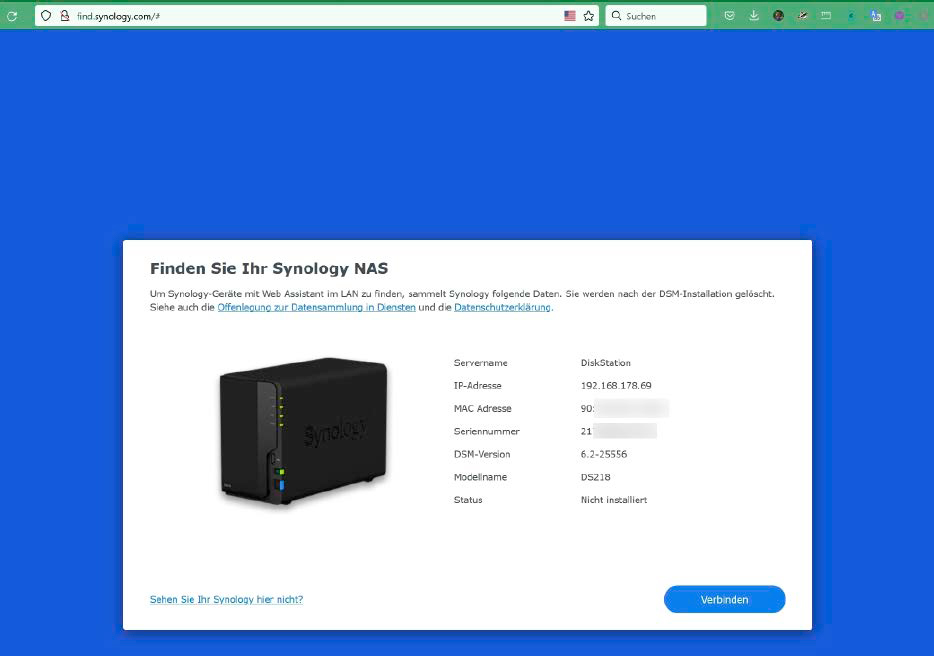
Task: Click the 'Finden Sie Ihr Synology NAS' heading
Action: pos(269,269)
